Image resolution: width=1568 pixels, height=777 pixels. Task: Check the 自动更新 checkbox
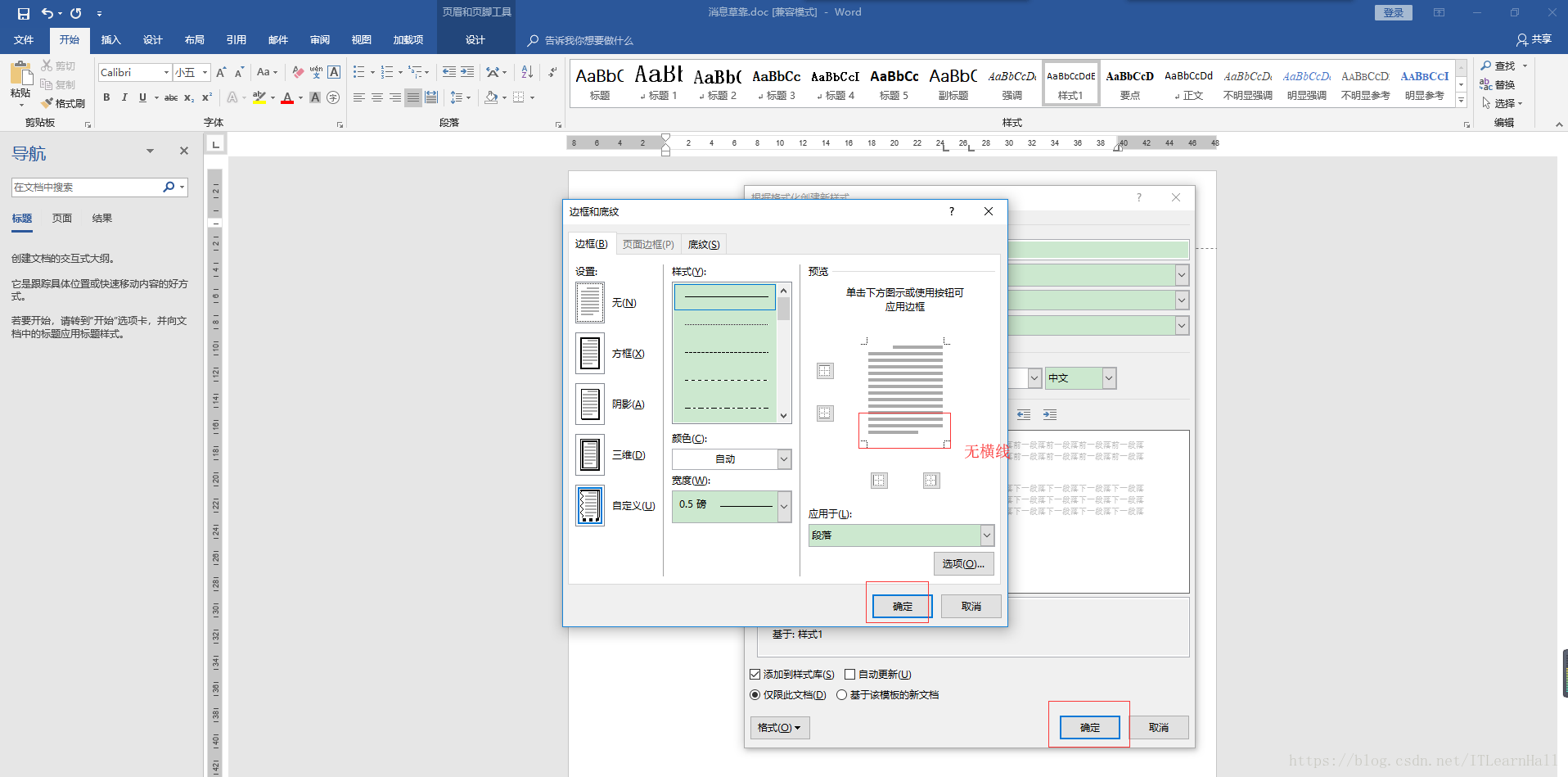(x=849, y=675)
